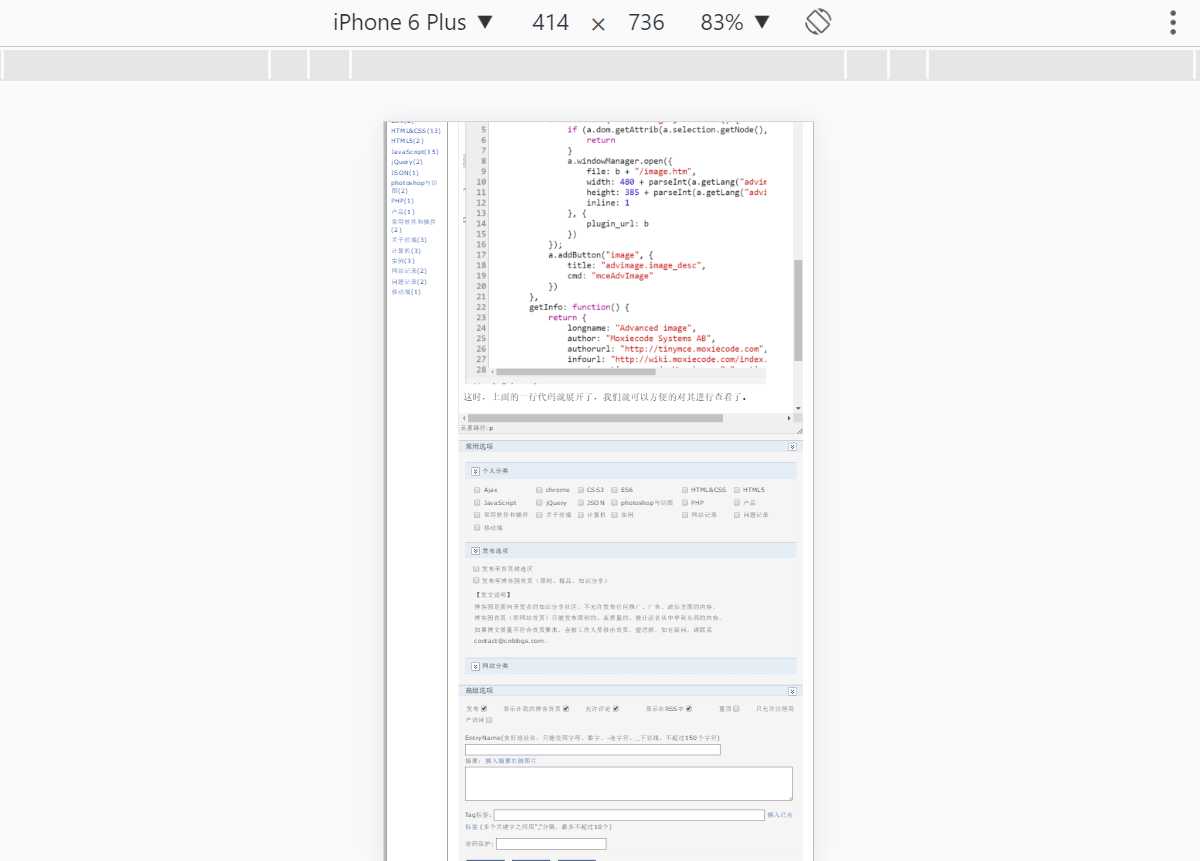Collapse the 高级选项 panel with its chevron
Screen dimensions: 1200x861
(792, 691)
